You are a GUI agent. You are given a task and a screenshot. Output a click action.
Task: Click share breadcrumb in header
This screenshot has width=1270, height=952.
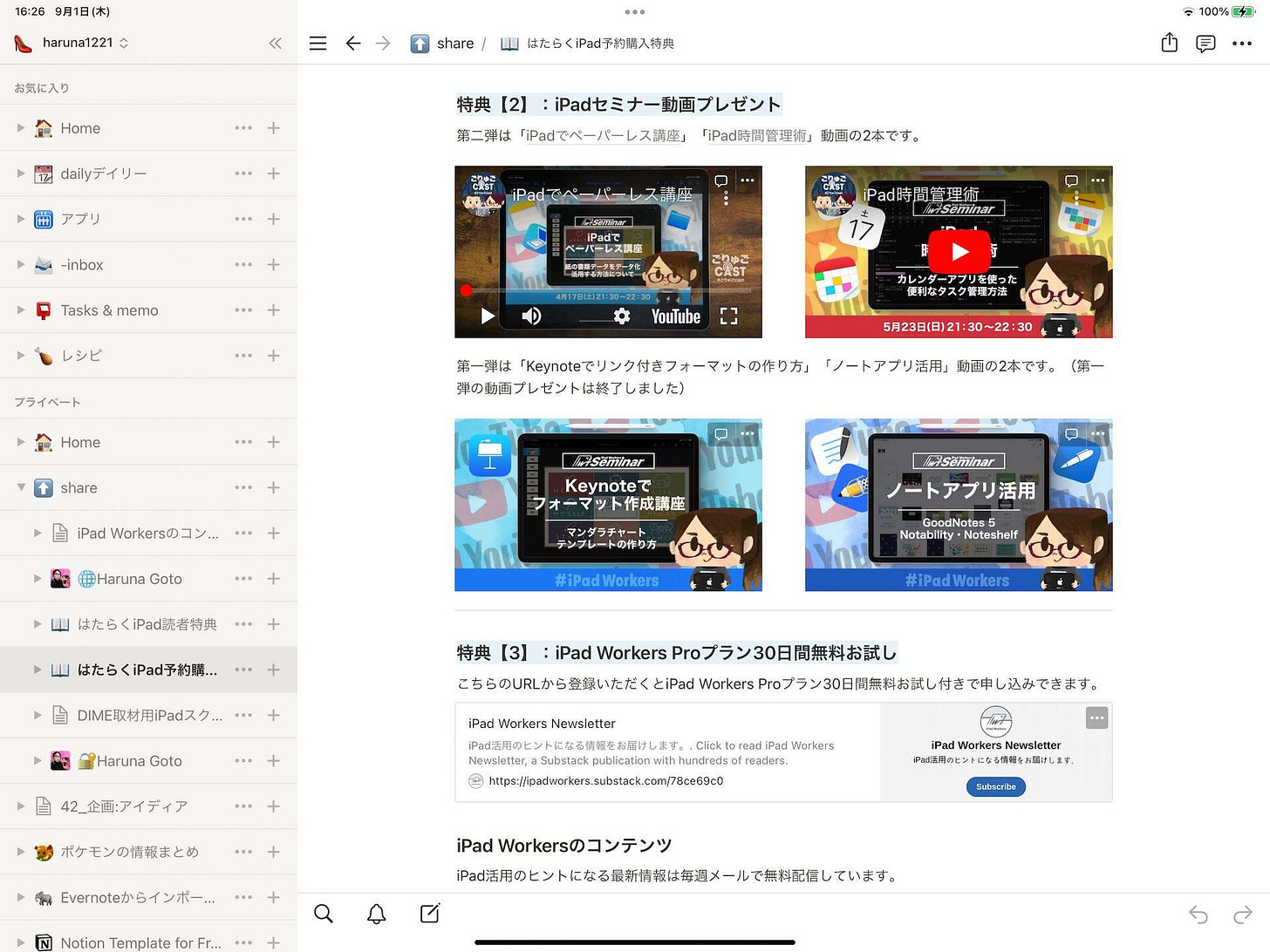point(442,44)
